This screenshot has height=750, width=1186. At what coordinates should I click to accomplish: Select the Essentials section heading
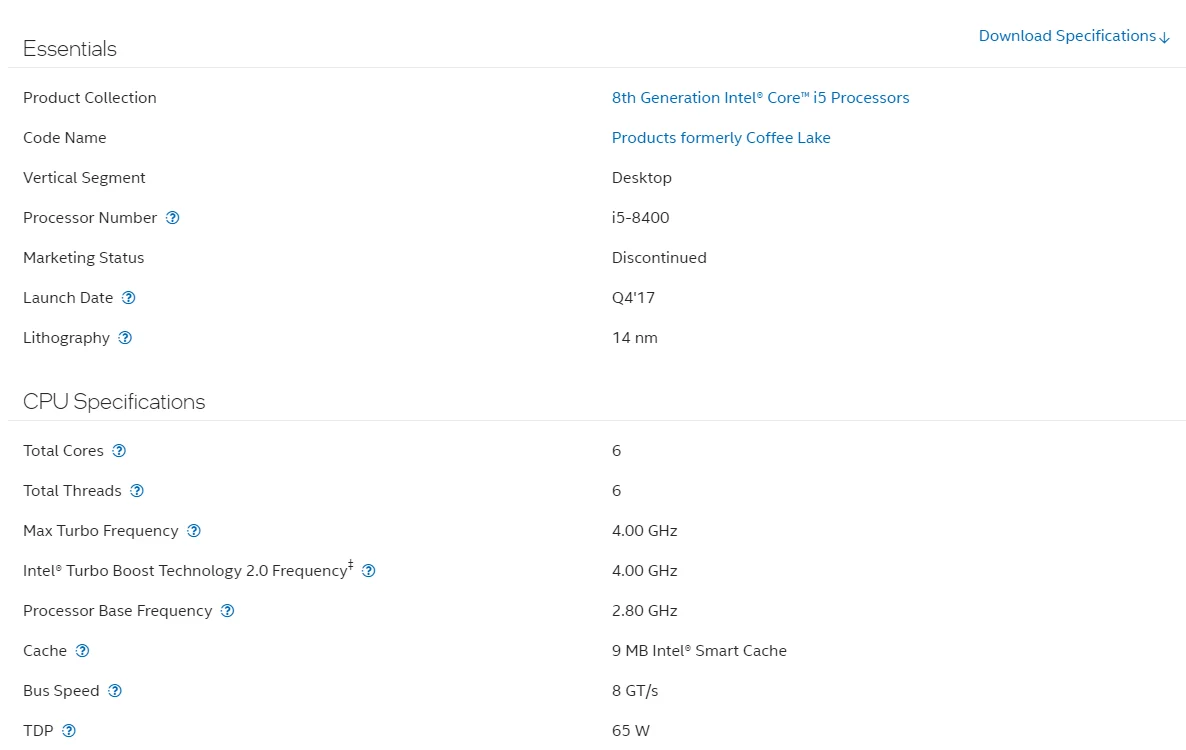click(x=70, y=48)
